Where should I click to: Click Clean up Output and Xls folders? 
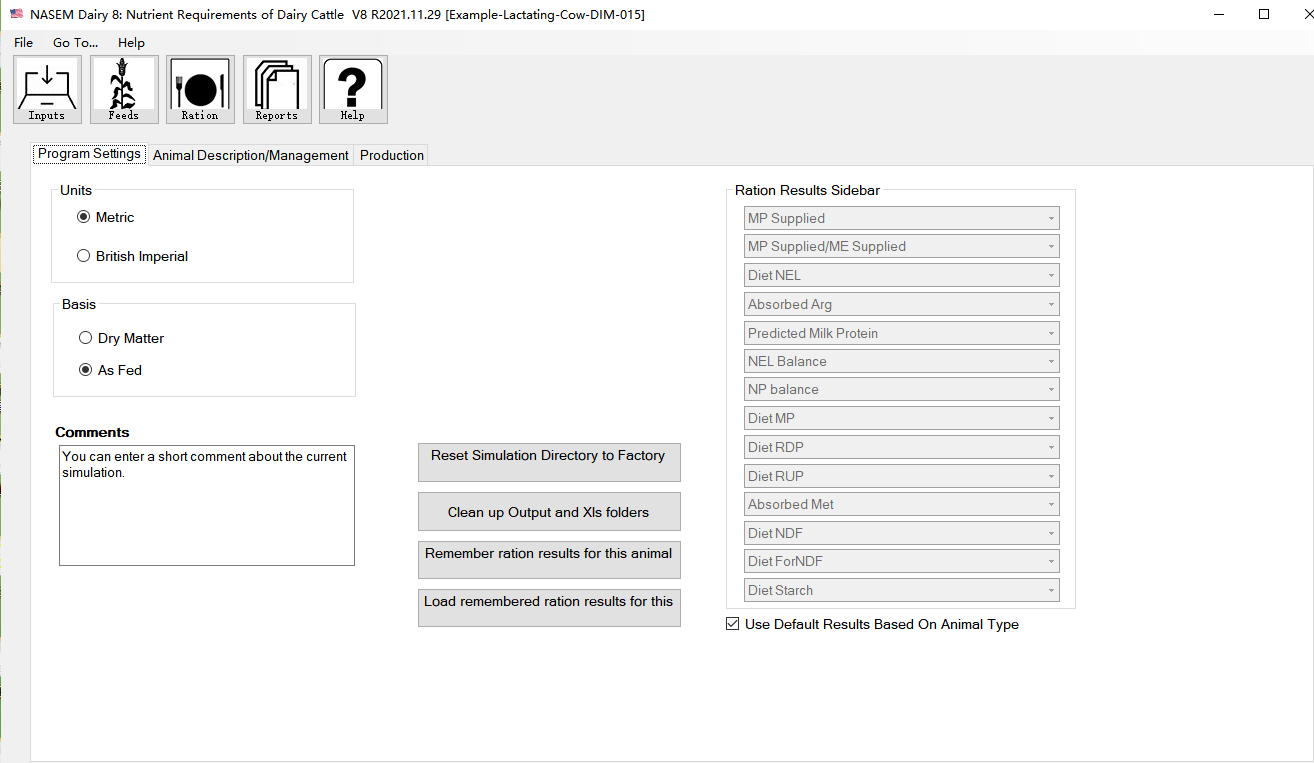(x=549, y=511)
